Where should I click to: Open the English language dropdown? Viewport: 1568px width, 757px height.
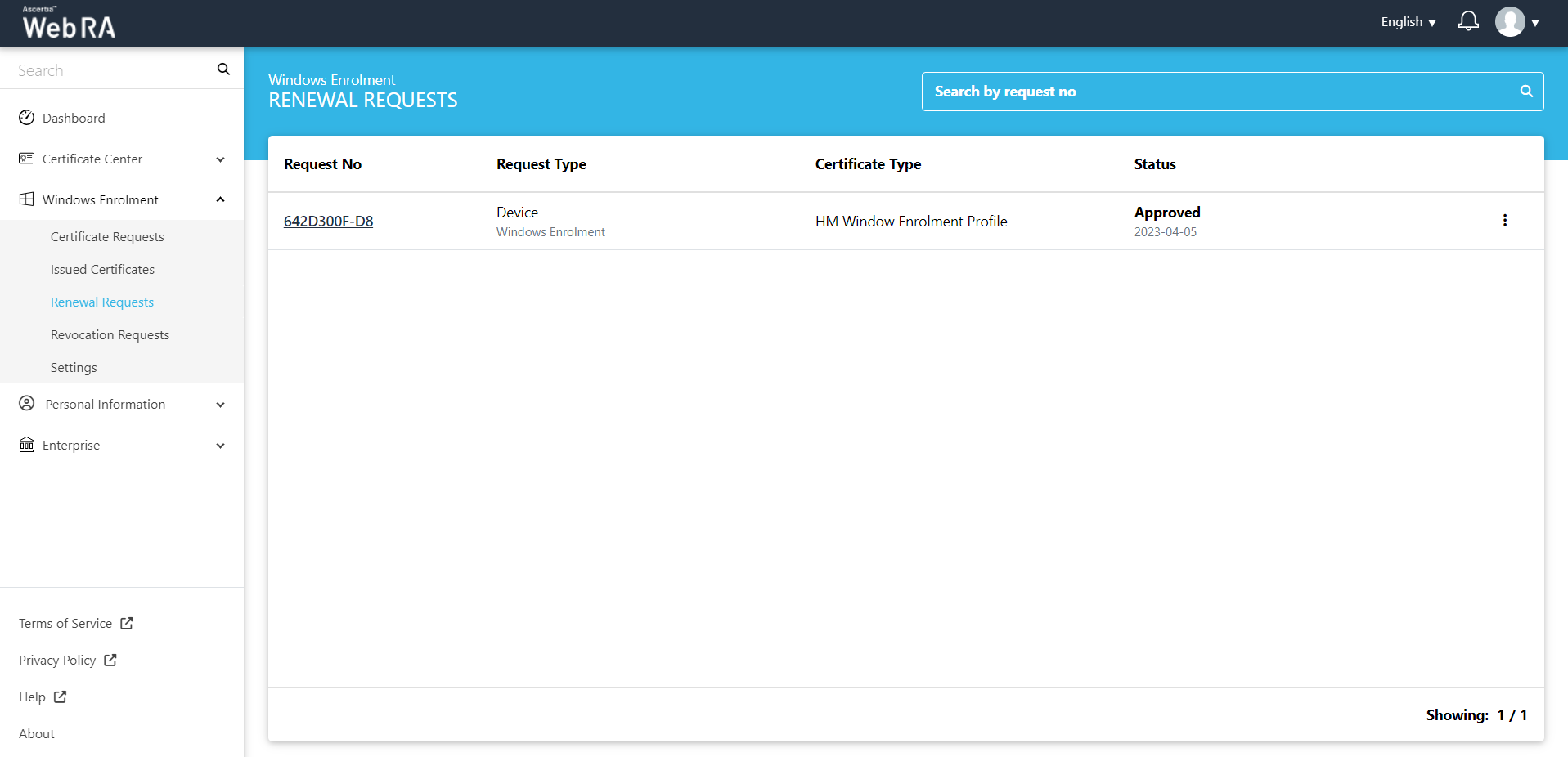click(1408, 22)
